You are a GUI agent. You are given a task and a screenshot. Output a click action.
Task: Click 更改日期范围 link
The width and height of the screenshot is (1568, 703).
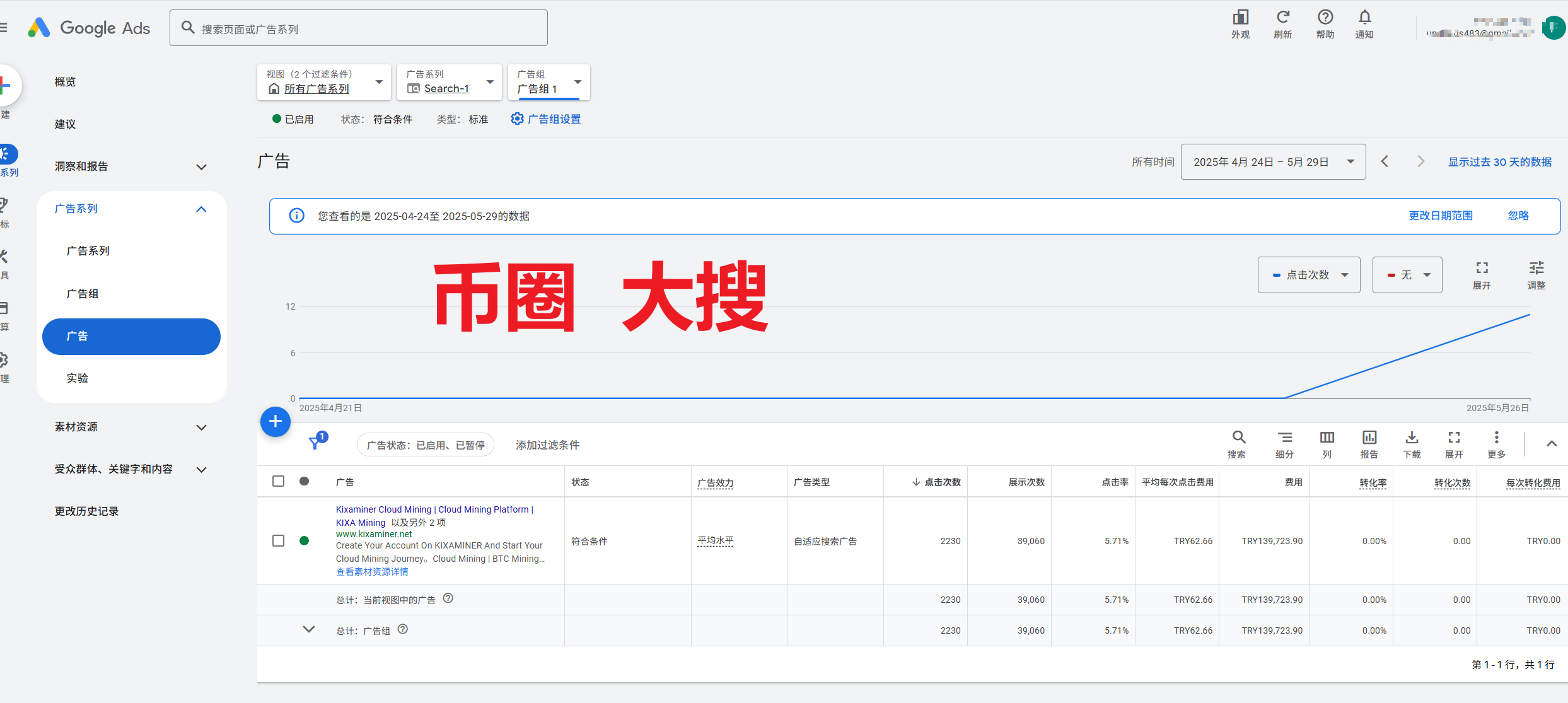tap(1441, 216)
